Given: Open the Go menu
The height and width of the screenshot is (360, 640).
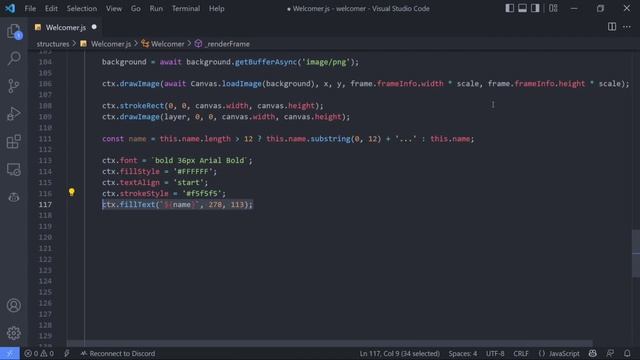Looking at the screenshot, I should (x=136, y=9).
